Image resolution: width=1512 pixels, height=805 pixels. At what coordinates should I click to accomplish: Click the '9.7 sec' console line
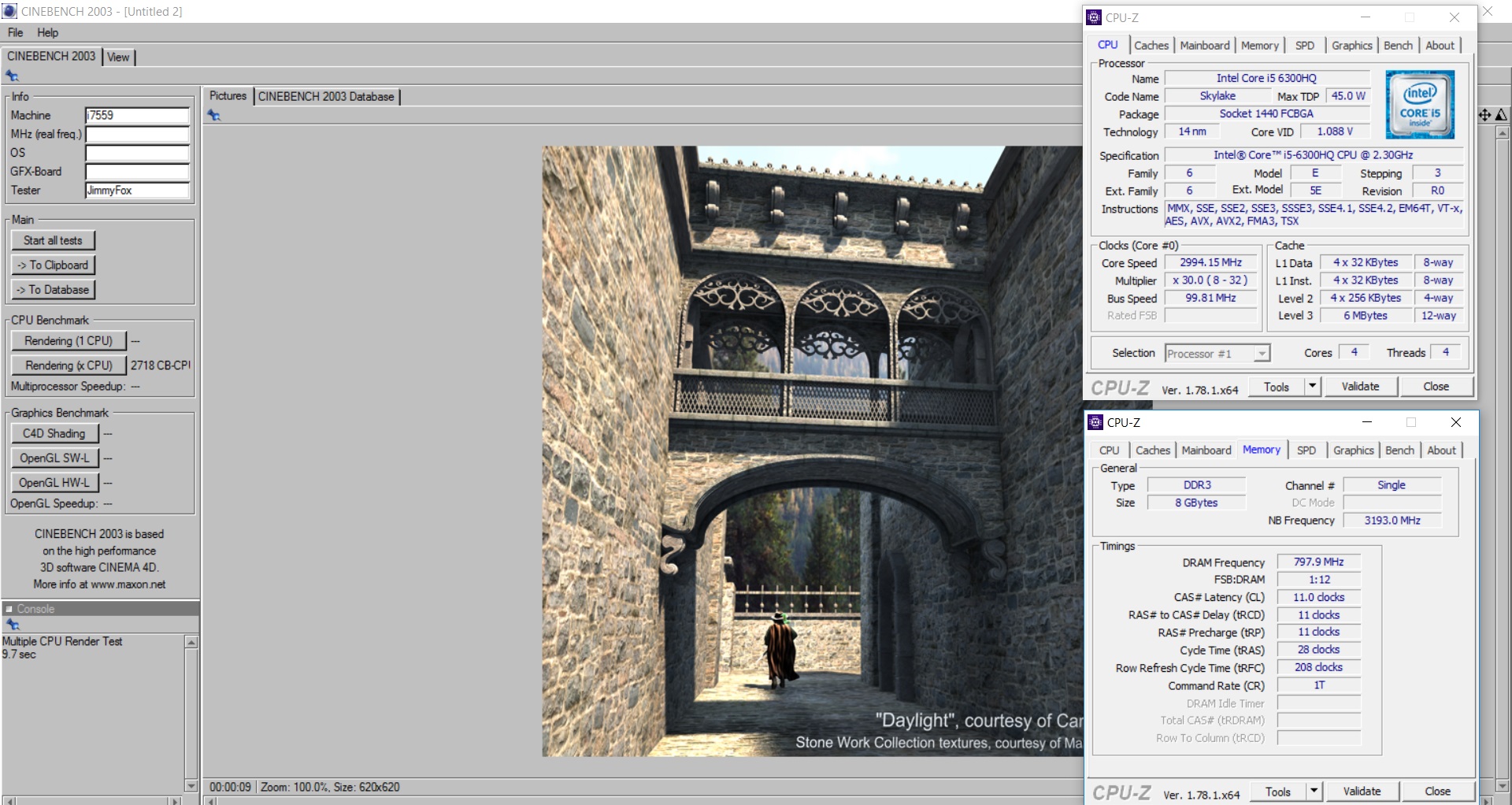(19, 655)
